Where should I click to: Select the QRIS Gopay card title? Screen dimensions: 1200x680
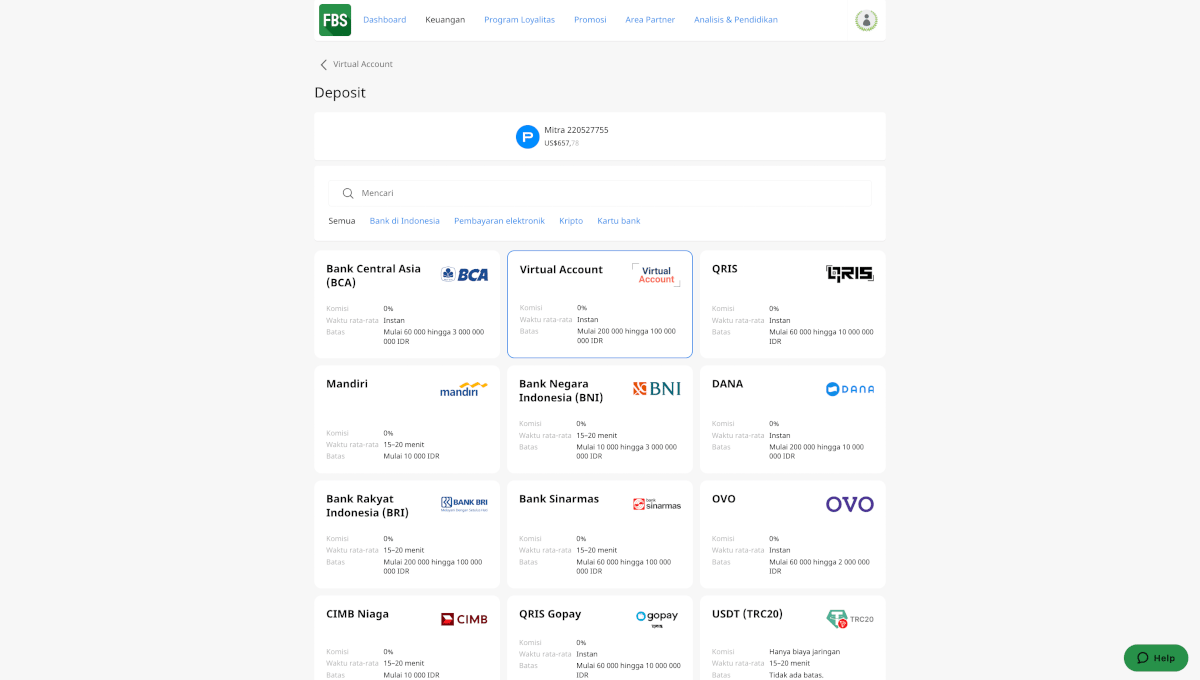(550, 614)
